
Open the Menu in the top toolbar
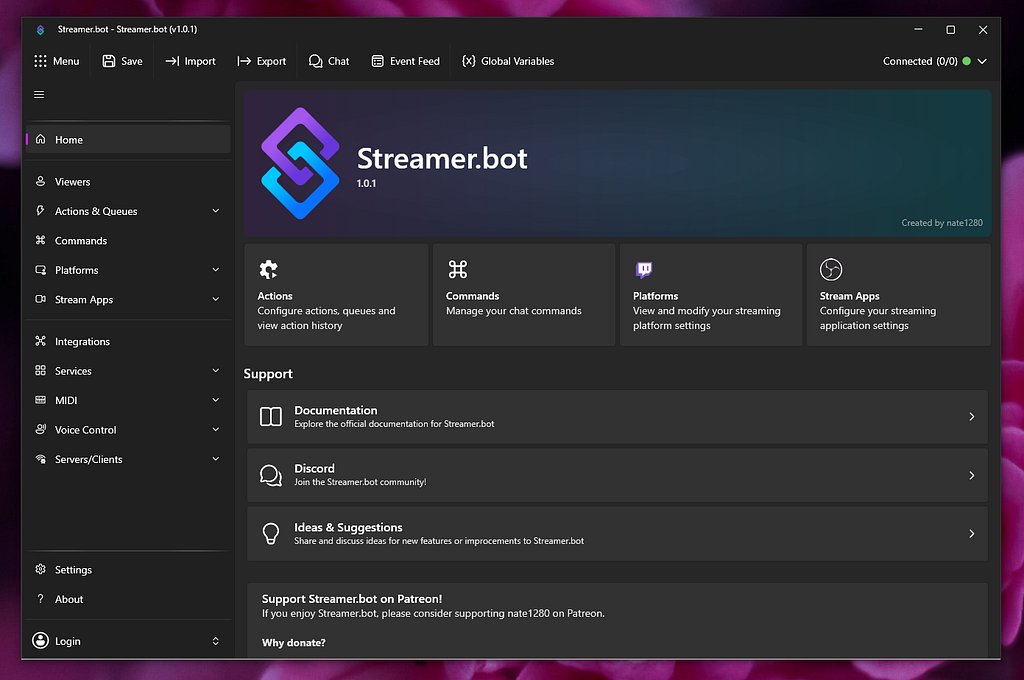click(57, 61)
